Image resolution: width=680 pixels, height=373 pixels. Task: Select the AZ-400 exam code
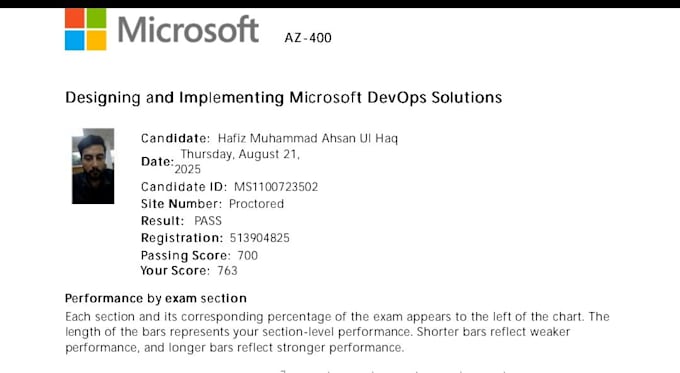tap(308, 38)
